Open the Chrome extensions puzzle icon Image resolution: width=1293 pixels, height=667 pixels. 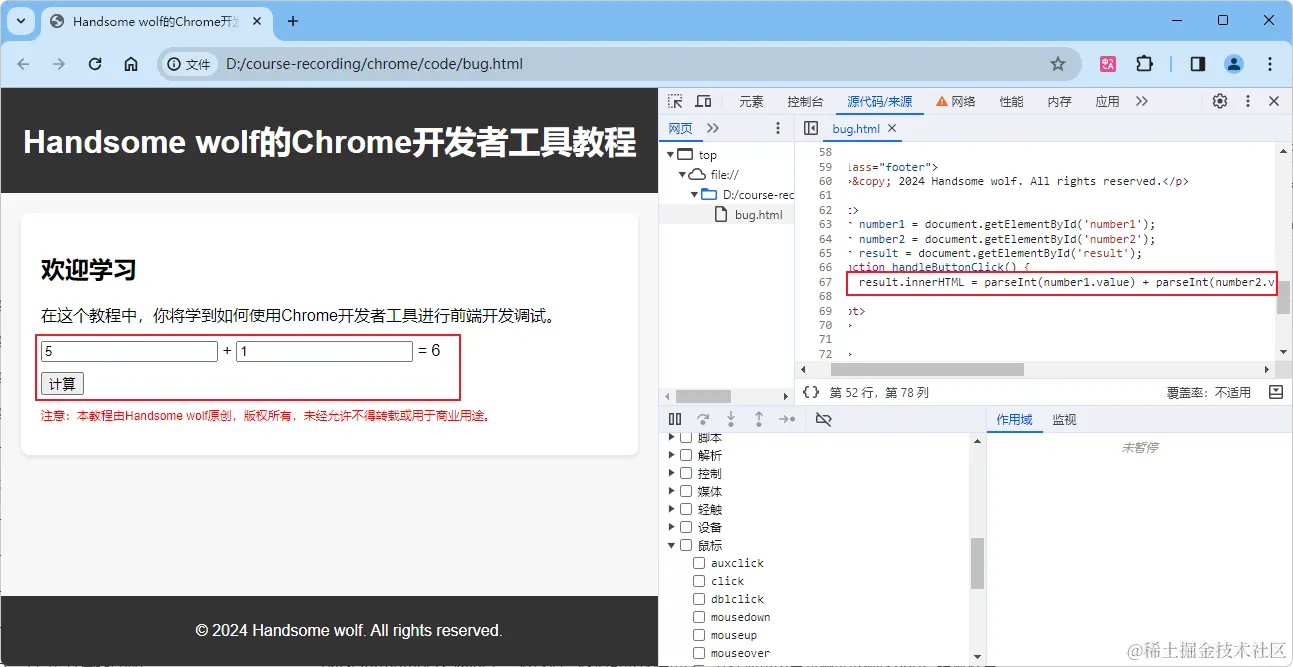(1144, 64)
